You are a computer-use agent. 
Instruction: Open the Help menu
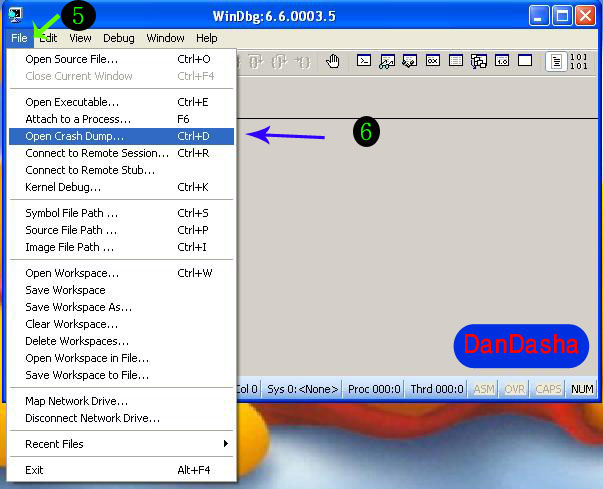coord(207,38)
